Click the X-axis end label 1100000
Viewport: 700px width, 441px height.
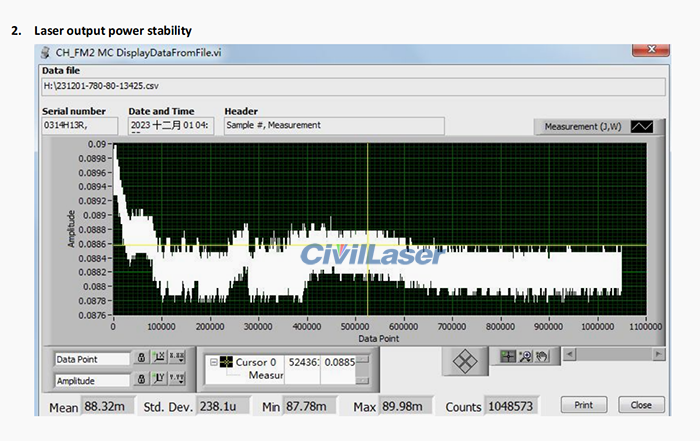pos(646,327)
